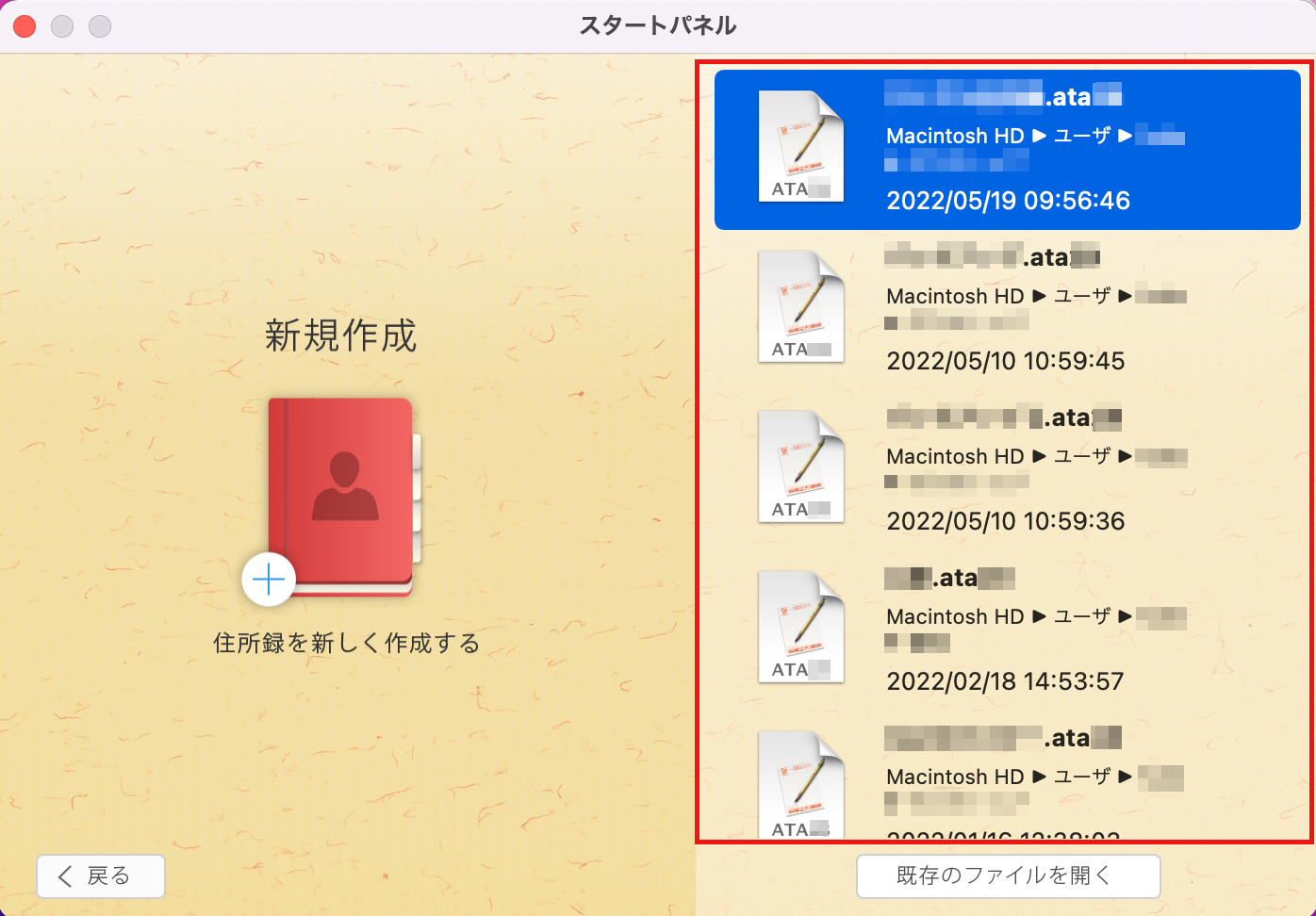
Task: Select the highlighted file from 2022/05/19 09:56:46
Action: [1007, 200]
